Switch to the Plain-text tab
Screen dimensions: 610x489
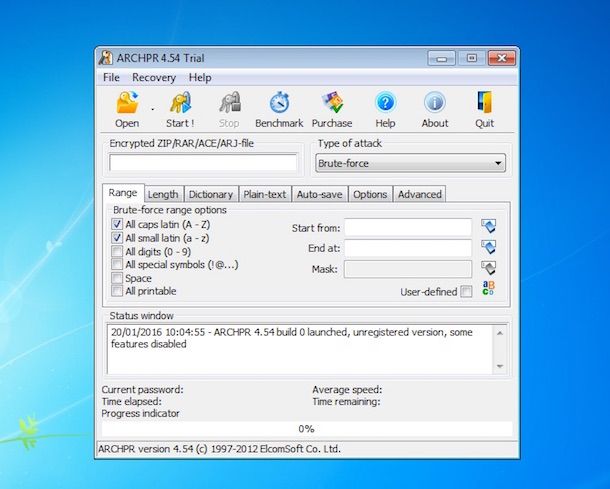265,194
